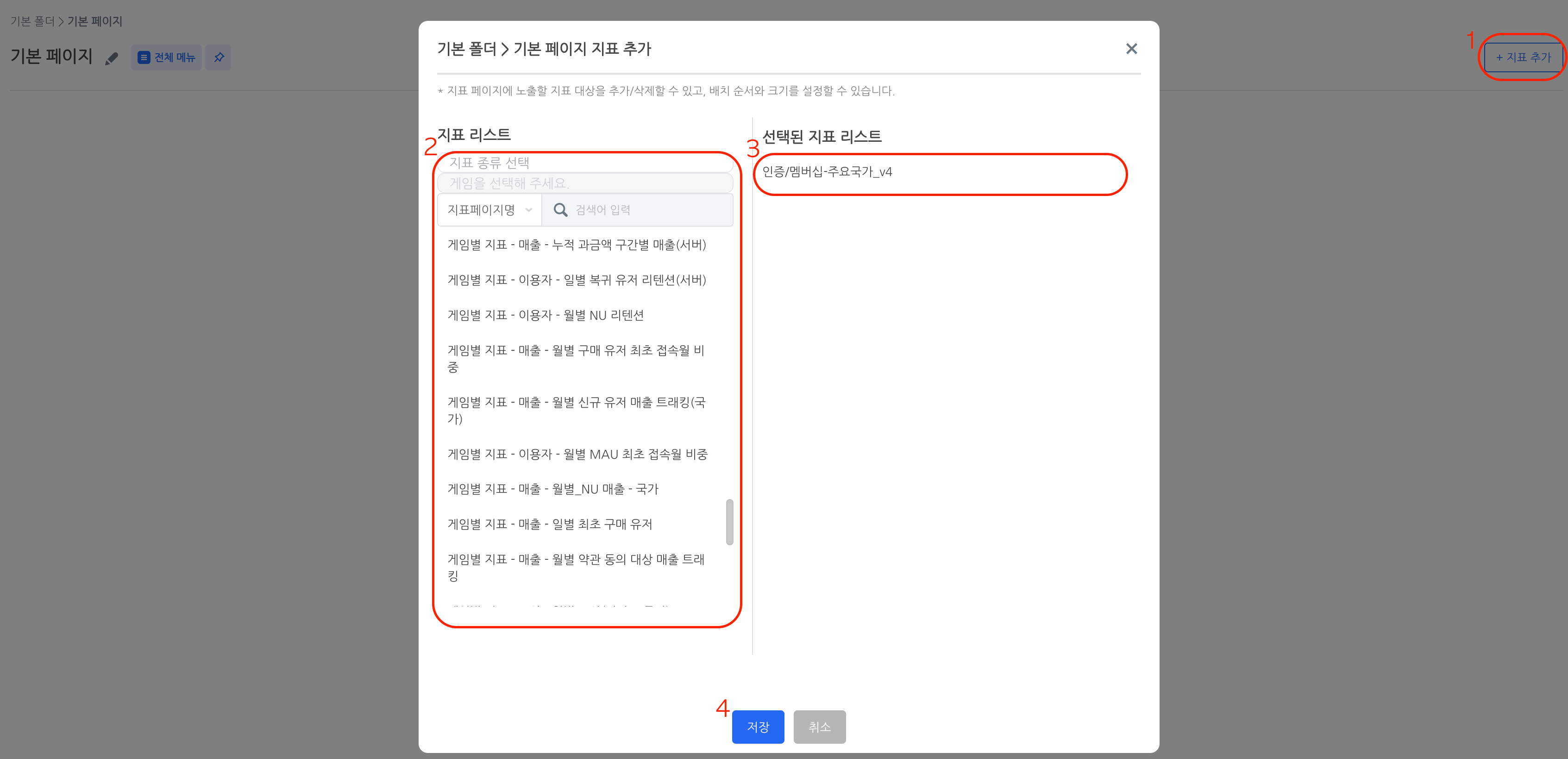Choose 일별 최초 구매 유저 indicator
Viewport: 1568px width, 759px height.
550,525
